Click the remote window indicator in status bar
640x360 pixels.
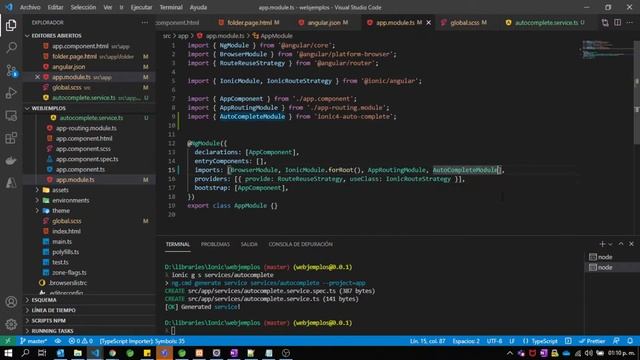[x=7, y=341]
